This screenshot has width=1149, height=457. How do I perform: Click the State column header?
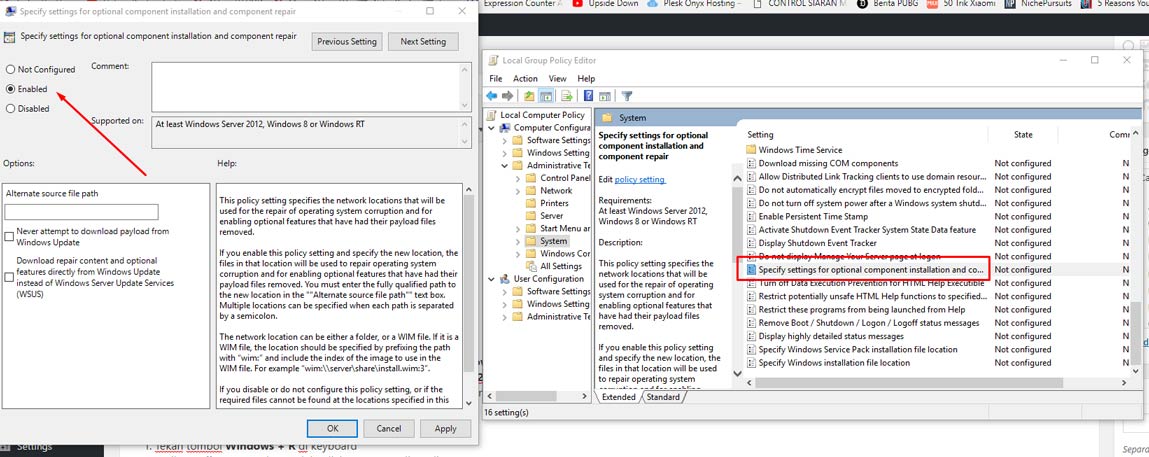pos(1023,135)
